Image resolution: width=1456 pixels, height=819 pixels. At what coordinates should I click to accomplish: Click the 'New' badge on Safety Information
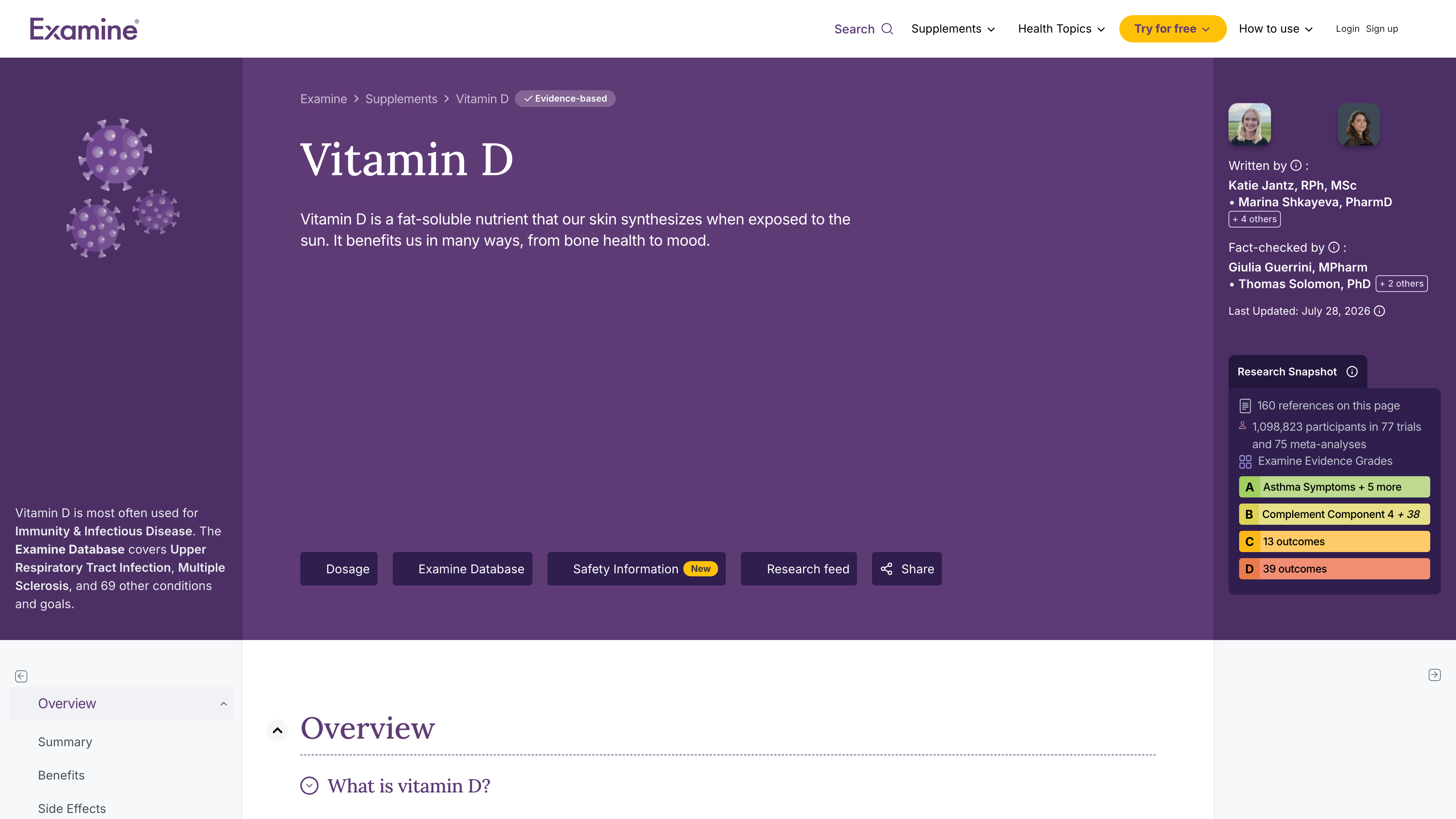click(x=701, y=569)
